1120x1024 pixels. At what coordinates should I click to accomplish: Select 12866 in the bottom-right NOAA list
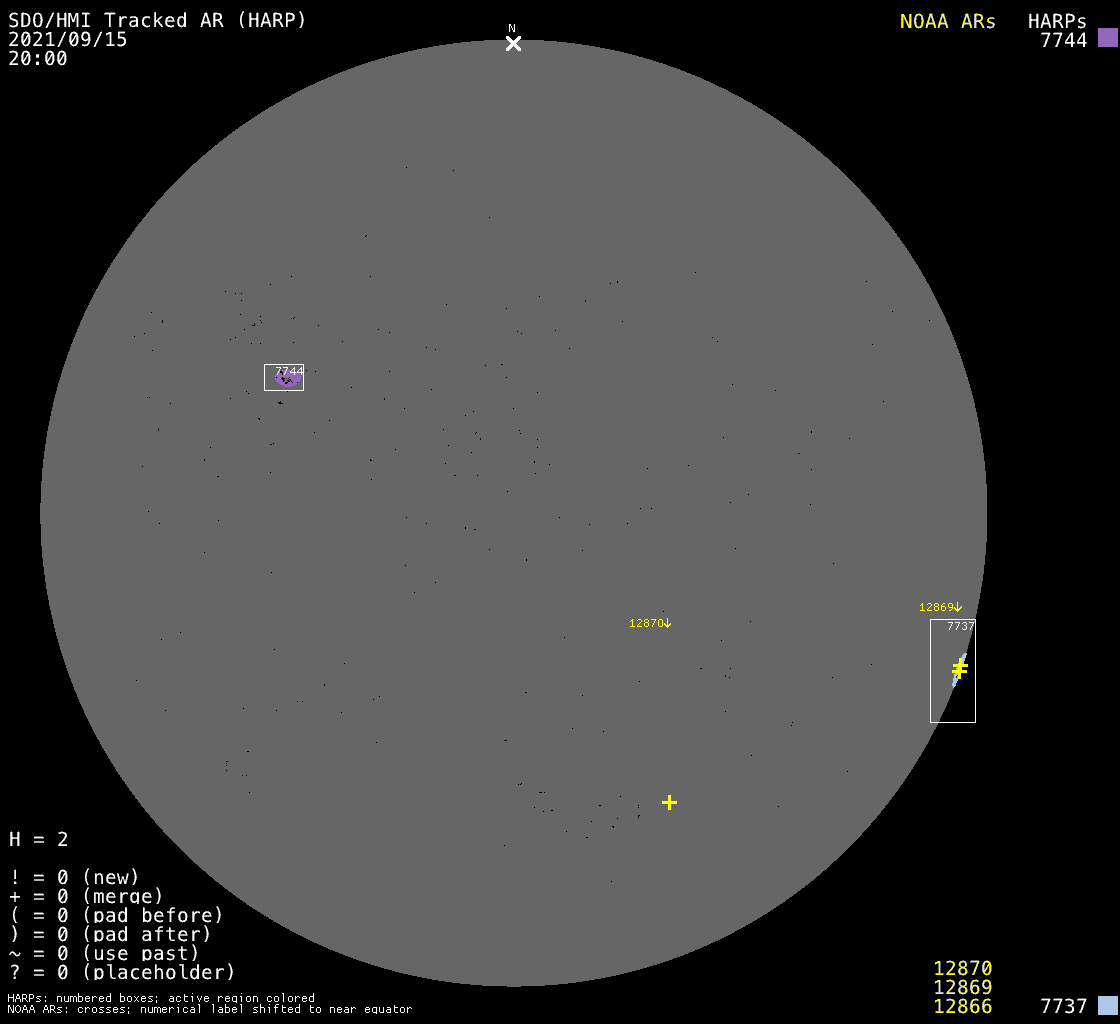(x=962, y=1006)
